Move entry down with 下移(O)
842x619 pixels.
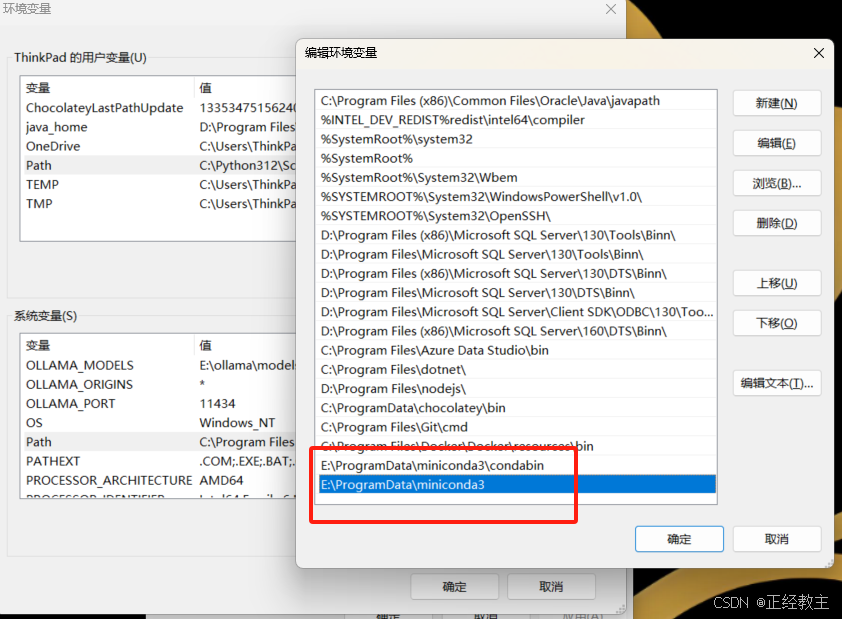[776, 323]
